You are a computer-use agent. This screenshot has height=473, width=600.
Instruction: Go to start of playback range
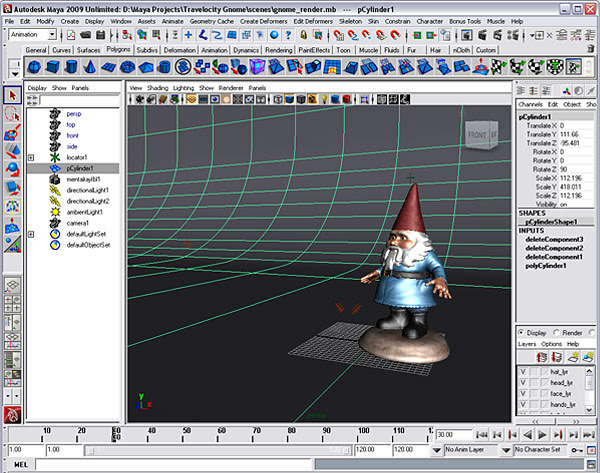(x=481, y=435)
